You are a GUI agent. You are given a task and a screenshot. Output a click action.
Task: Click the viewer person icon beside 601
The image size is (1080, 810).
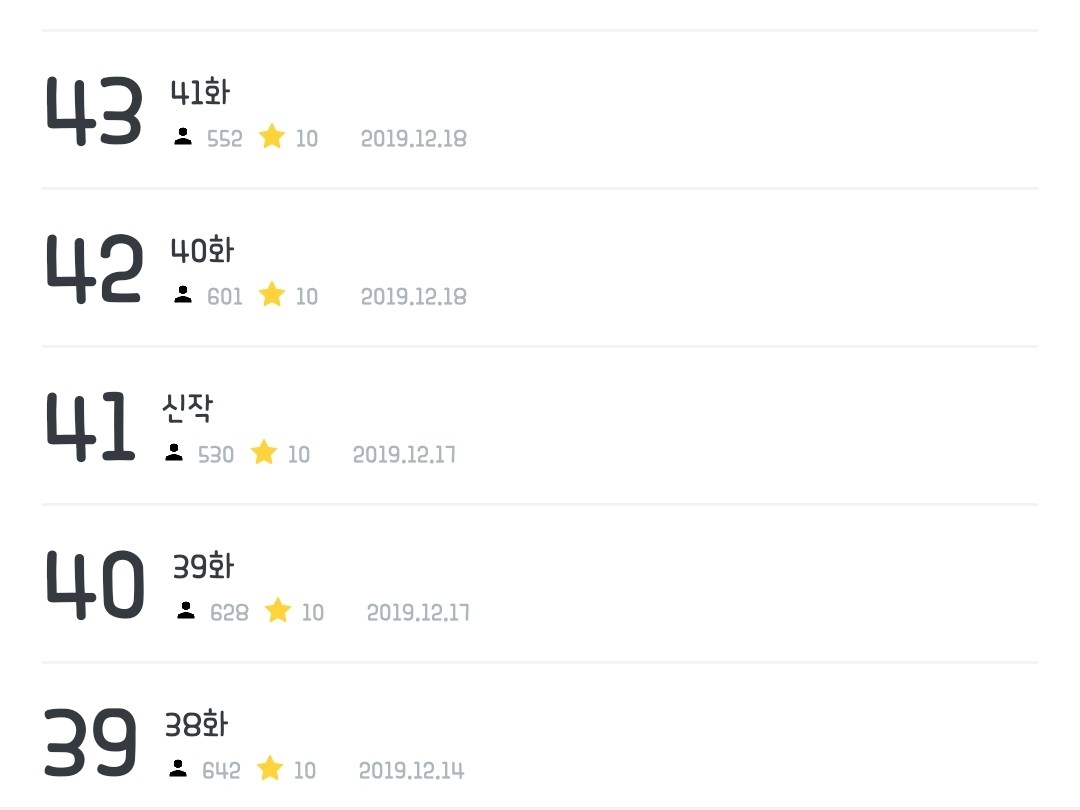[183, 295]
